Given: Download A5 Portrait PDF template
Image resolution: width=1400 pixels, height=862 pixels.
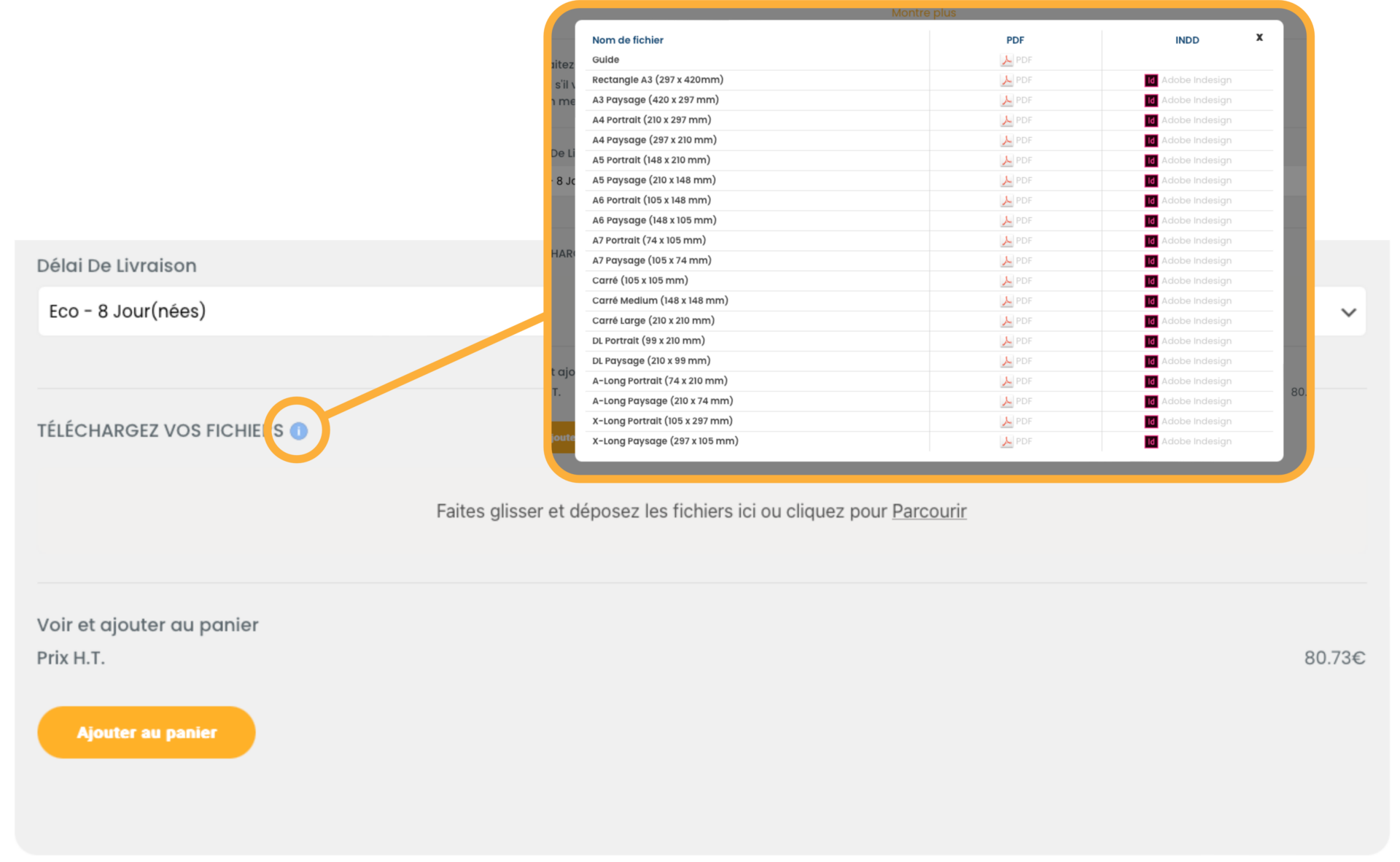Looking at the screenshot, I should [x=1016, y=160].
